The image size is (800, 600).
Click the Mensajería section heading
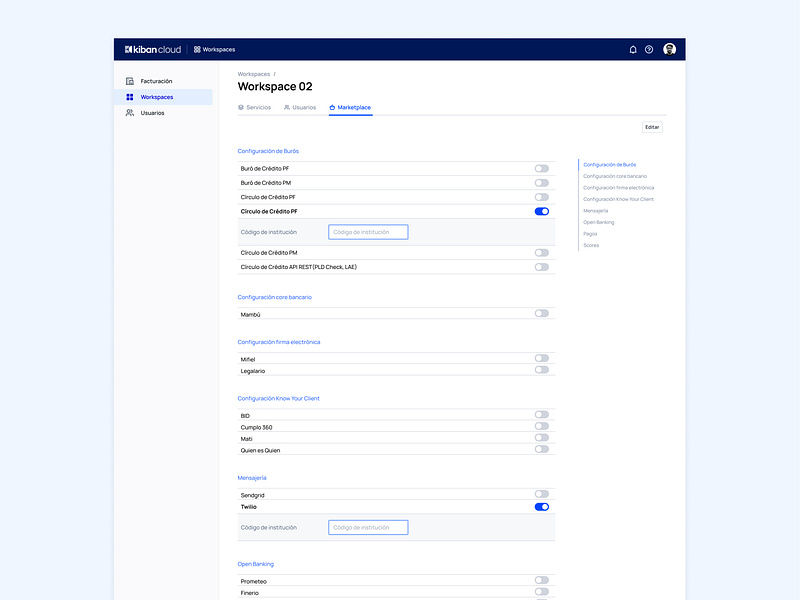point(252,478)
